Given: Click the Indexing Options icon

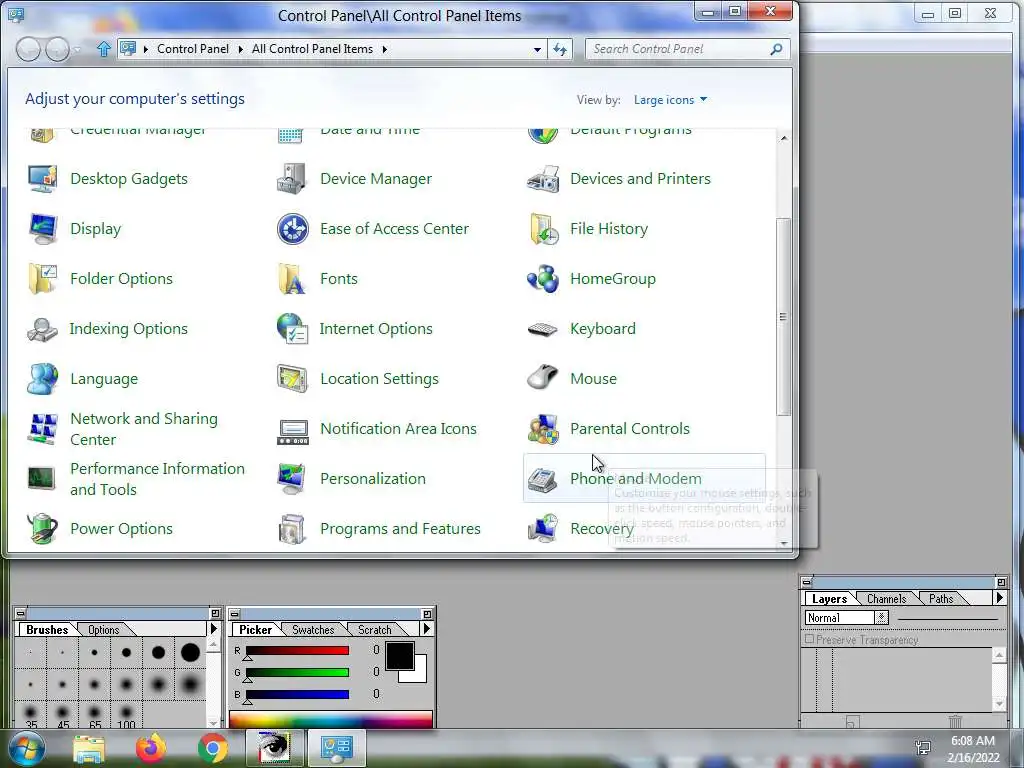Looking at the screenshot, I should [42, 329].
